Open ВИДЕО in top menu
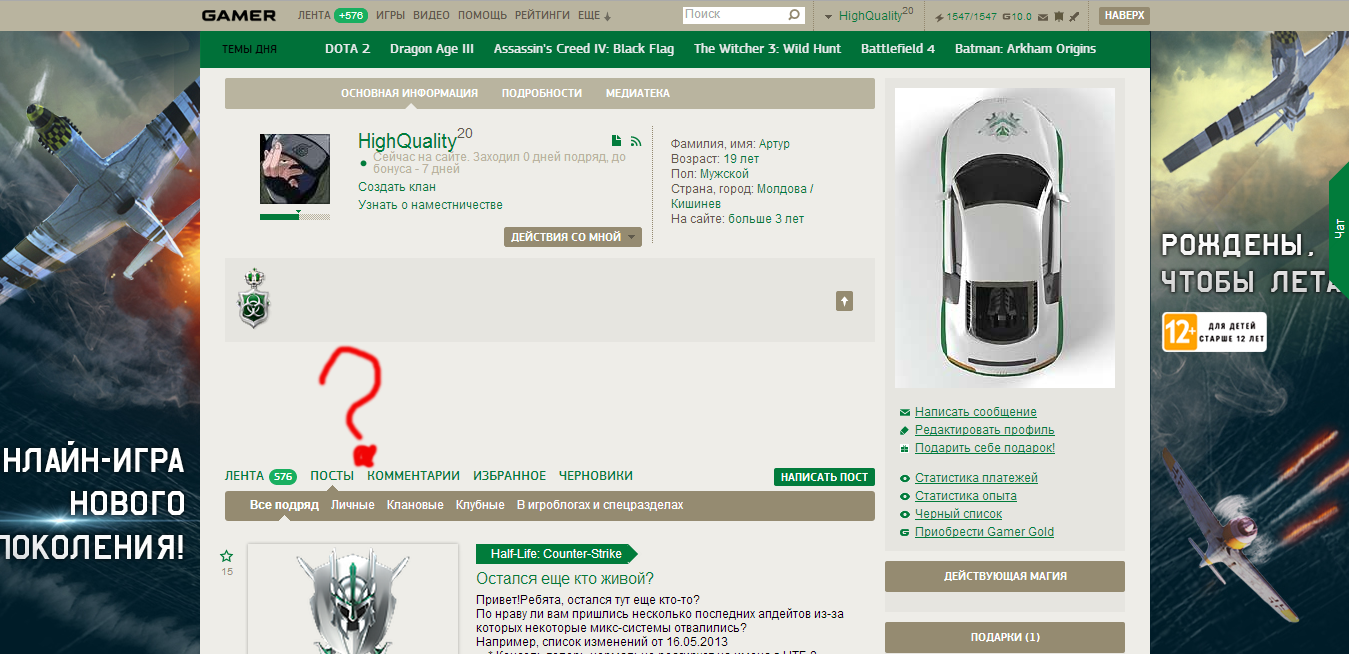 pos(431,16)
